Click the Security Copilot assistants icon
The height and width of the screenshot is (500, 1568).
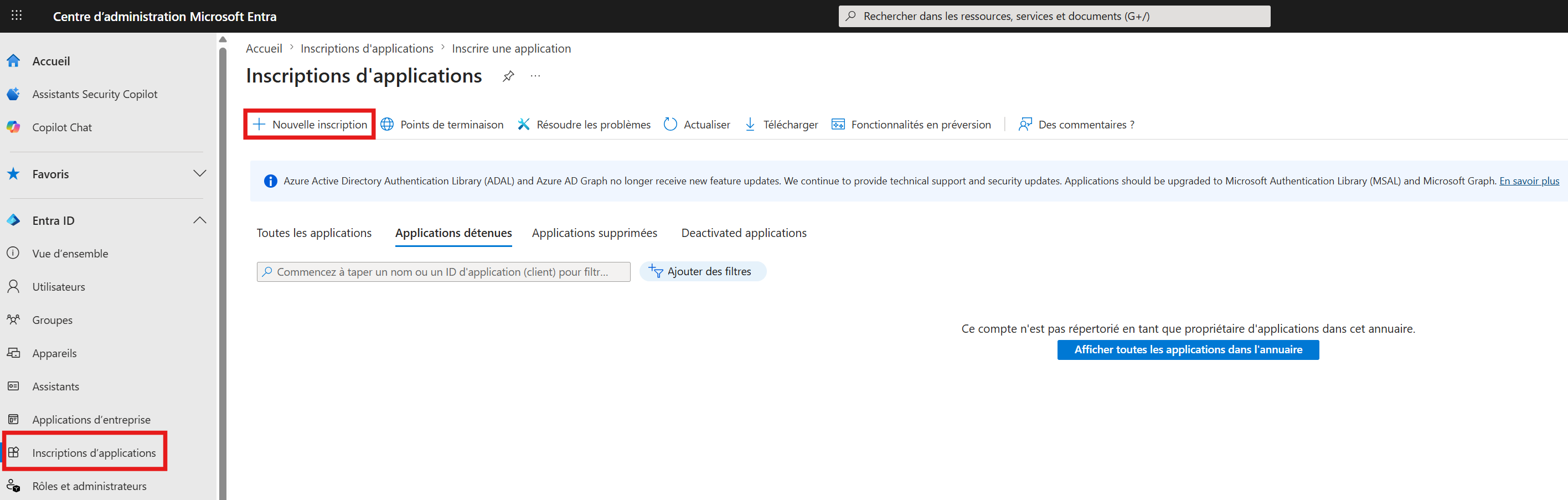[13, 94]
